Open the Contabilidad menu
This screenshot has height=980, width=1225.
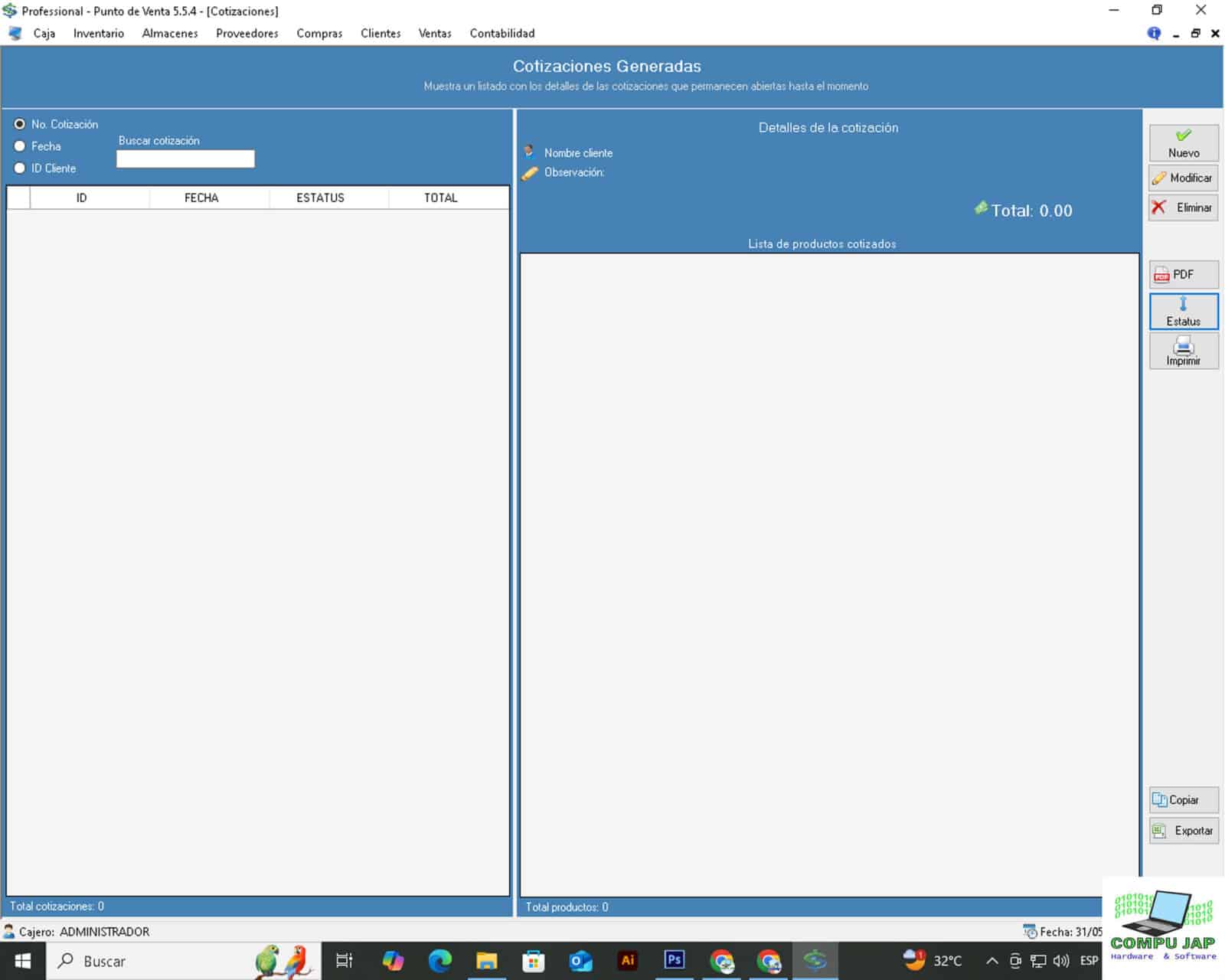point(502,34)
